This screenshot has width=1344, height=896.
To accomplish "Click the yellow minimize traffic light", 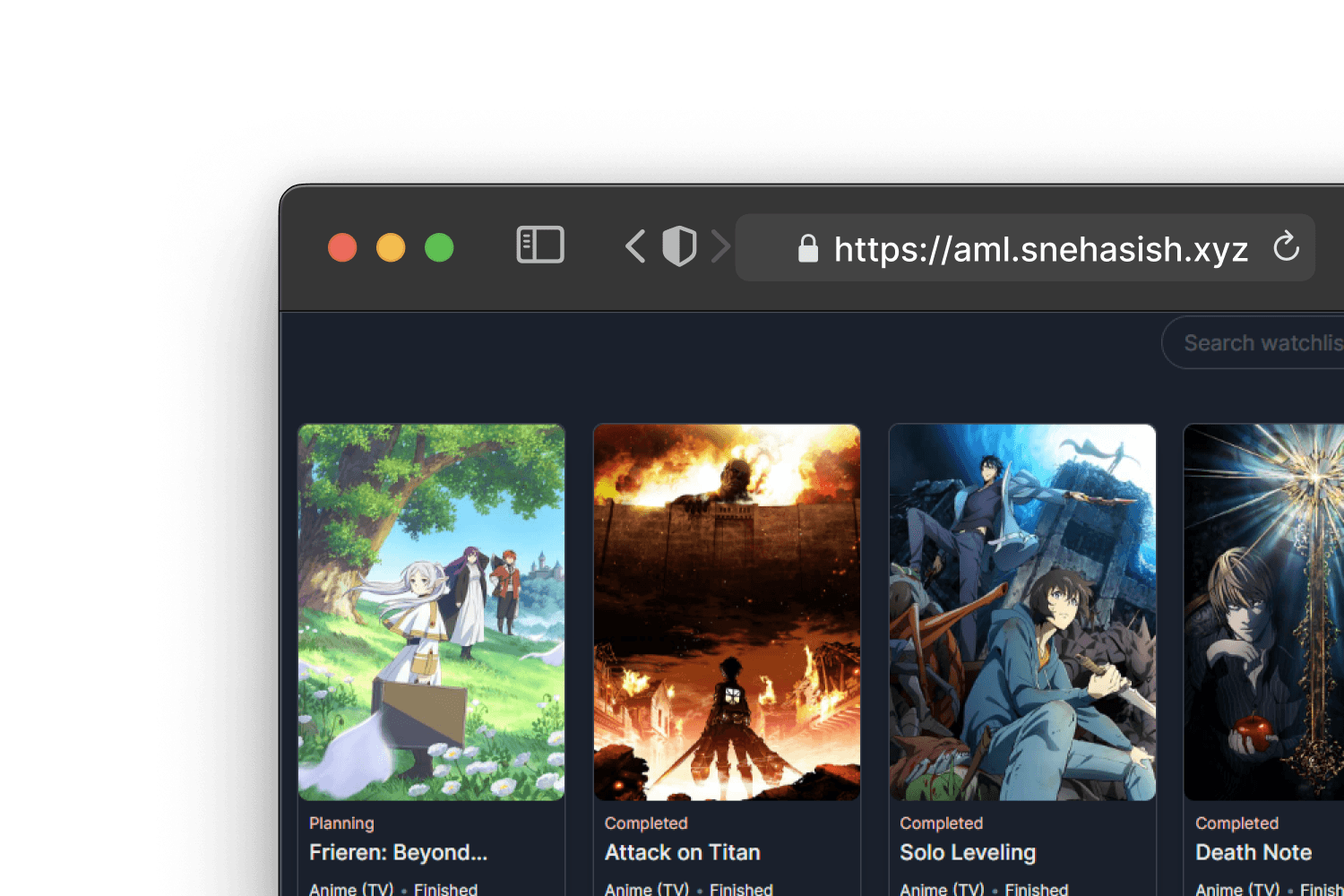I will 391,247.
